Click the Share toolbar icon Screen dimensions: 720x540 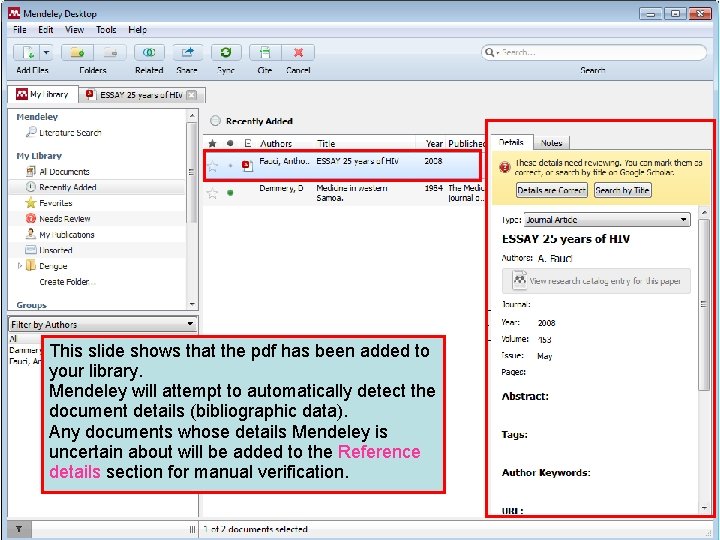pyautogui.click(x=187, y=53)
